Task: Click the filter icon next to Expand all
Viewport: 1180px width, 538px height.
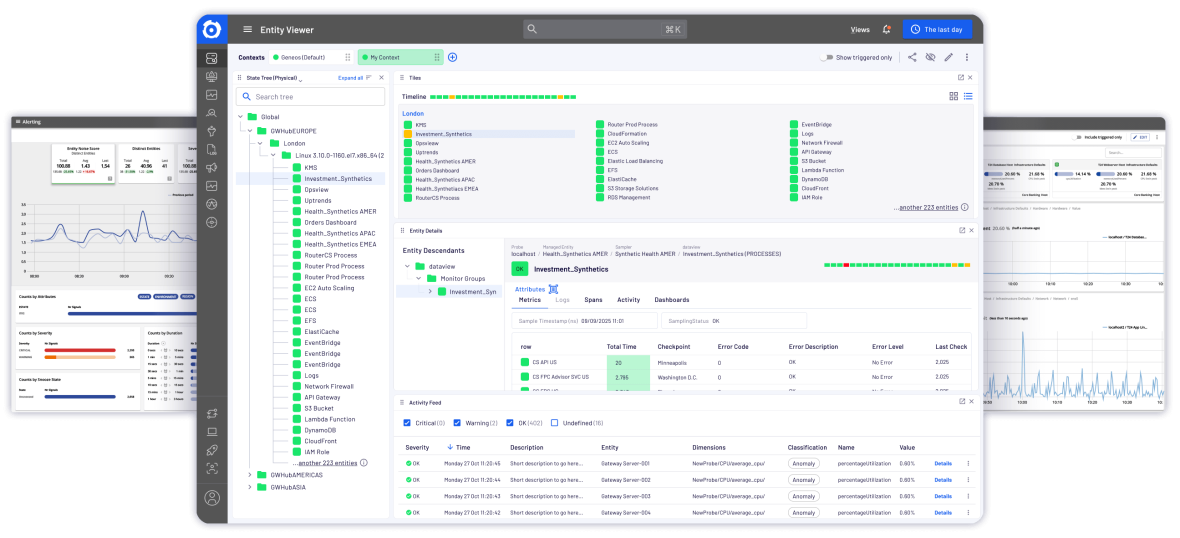Action: click(x=369, y=78)
